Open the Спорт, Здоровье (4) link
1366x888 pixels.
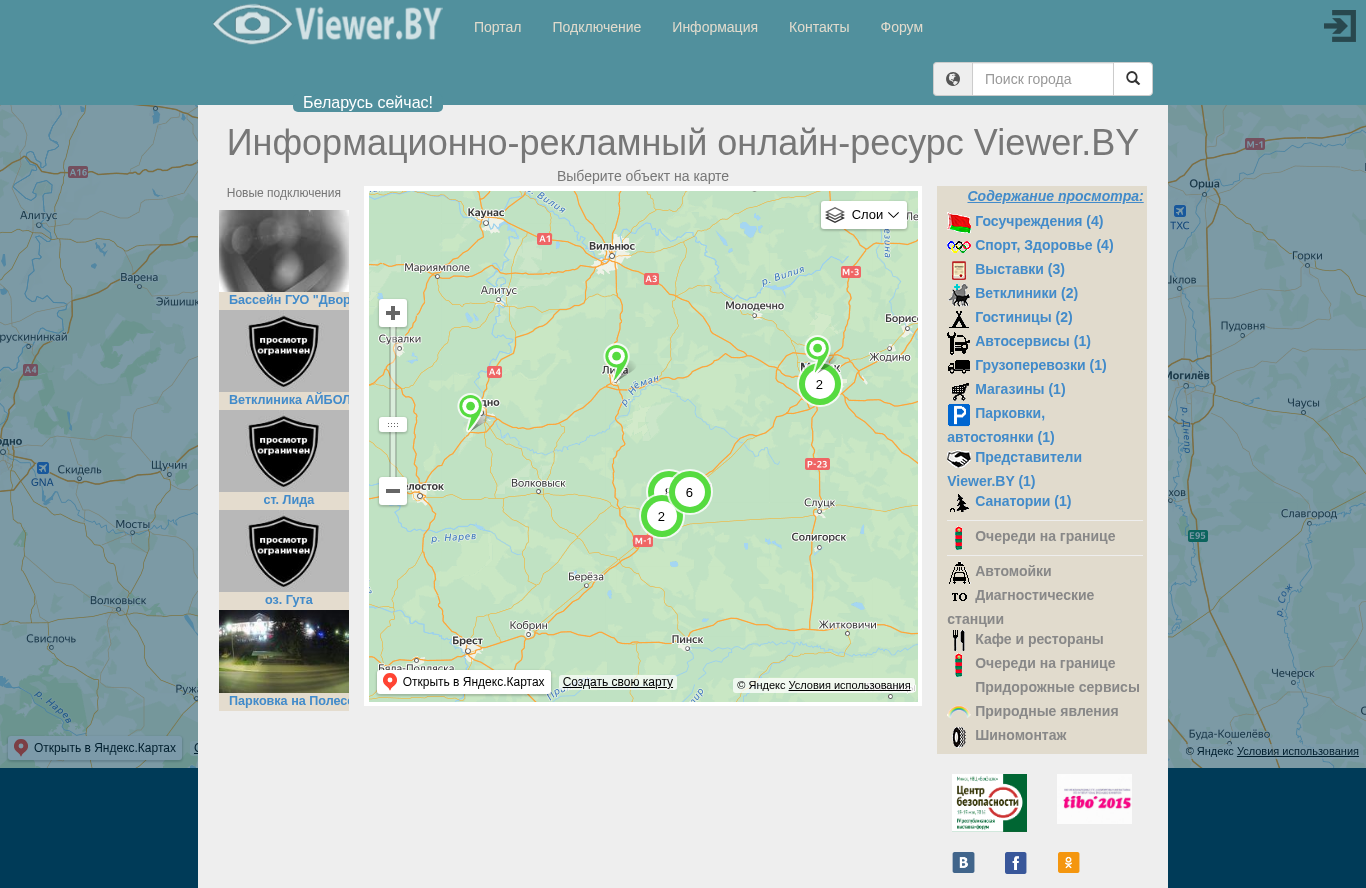tap(1044, 245)
